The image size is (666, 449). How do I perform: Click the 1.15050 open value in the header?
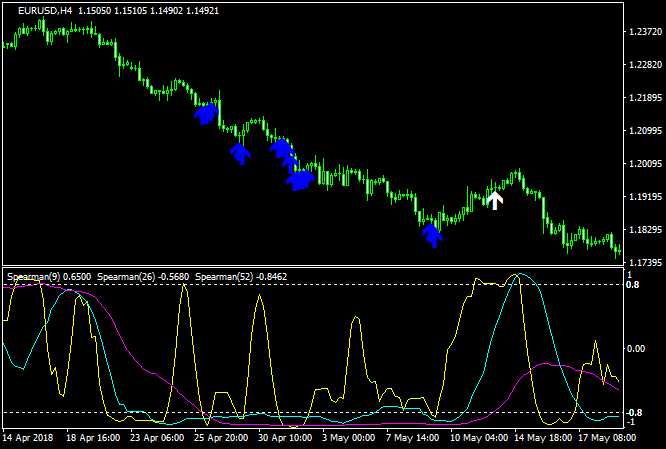point(95,11)
